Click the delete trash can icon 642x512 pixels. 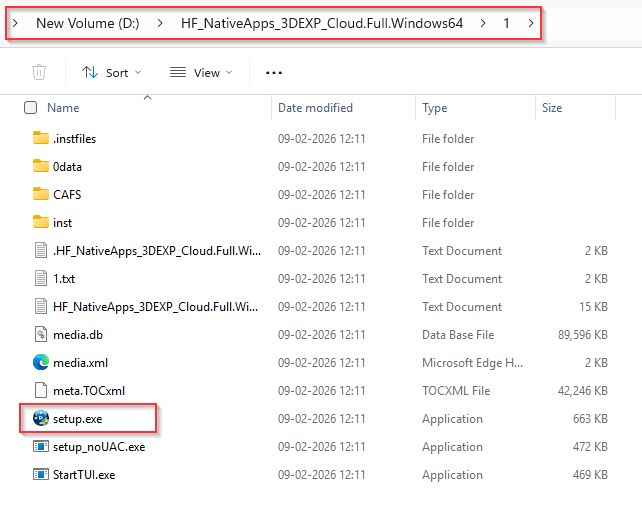point(39,72)
